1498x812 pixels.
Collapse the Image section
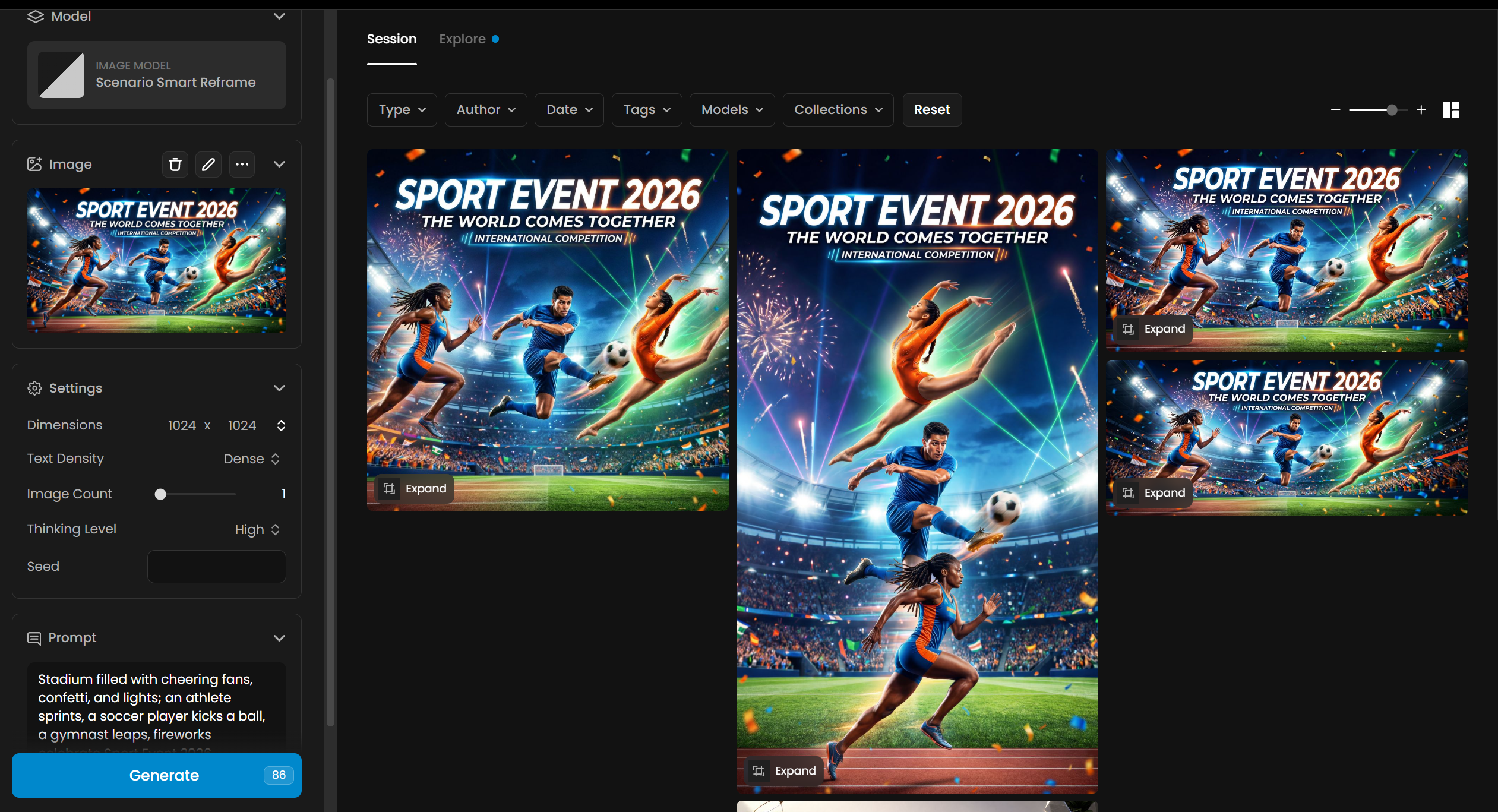279,165
